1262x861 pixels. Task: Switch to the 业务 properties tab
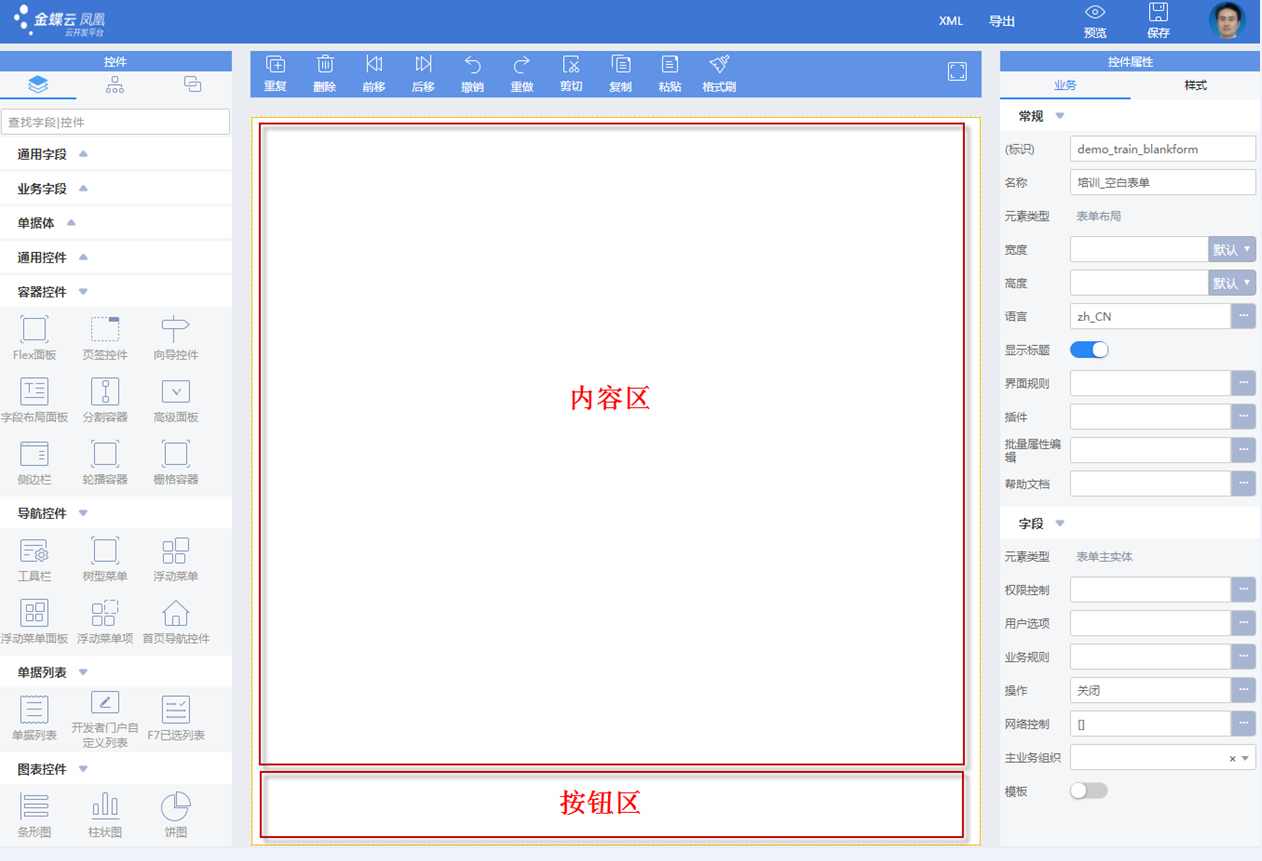pos(1065,85)
